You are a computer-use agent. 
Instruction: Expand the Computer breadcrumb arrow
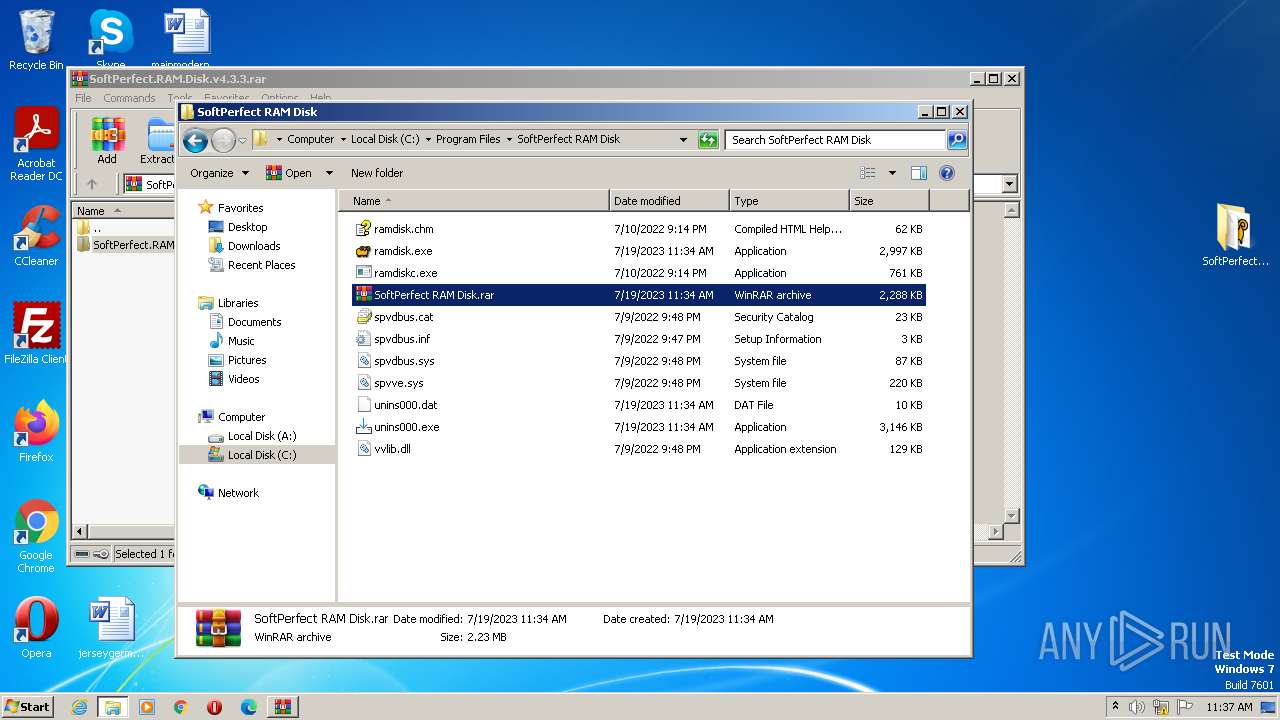(343, 140)
